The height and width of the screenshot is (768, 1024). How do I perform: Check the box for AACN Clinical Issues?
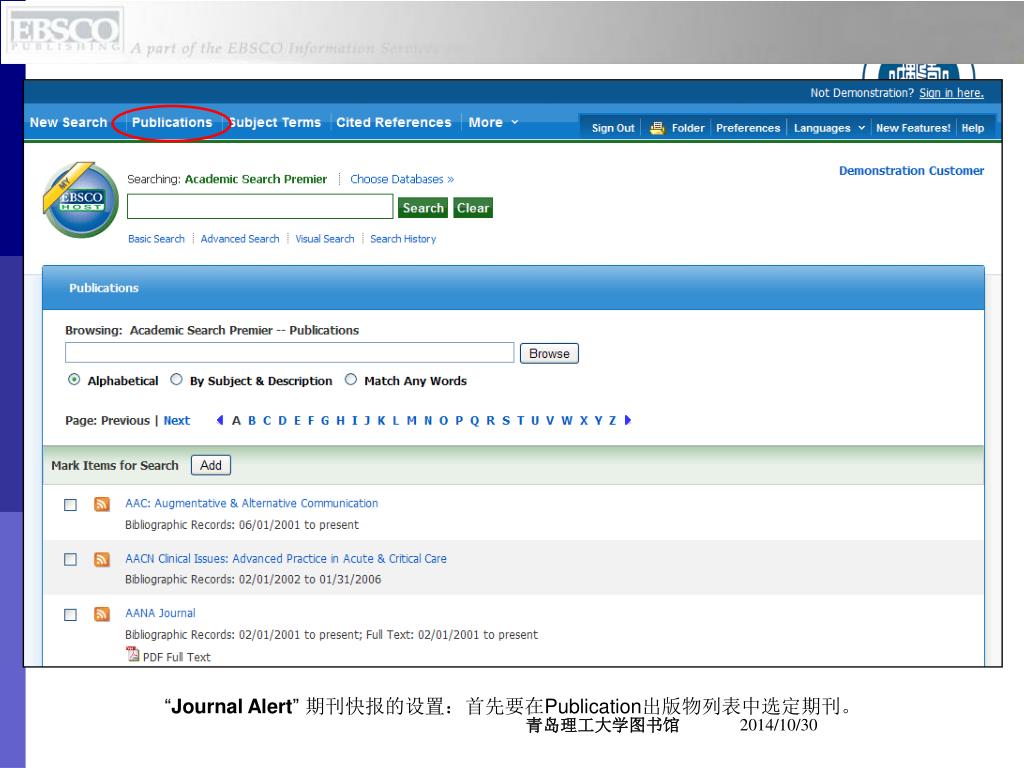[x=71, y=560]
